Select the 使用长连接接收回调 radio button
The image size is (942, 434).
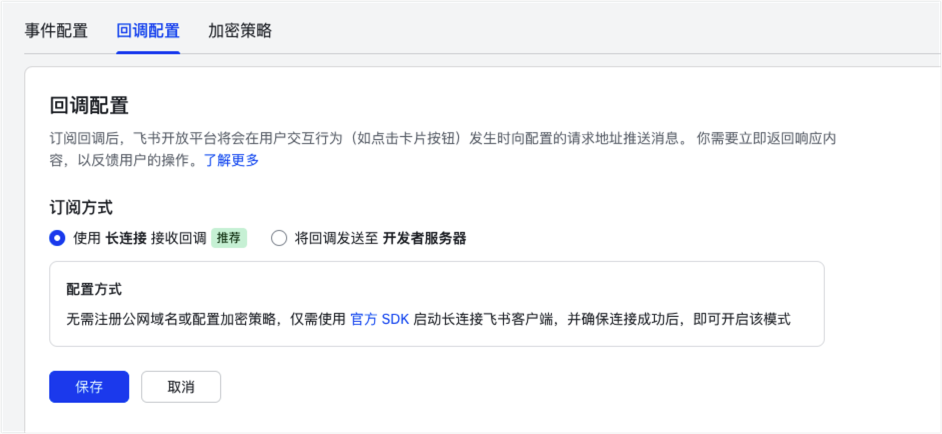pyautogui.click(x=57, y=238)
